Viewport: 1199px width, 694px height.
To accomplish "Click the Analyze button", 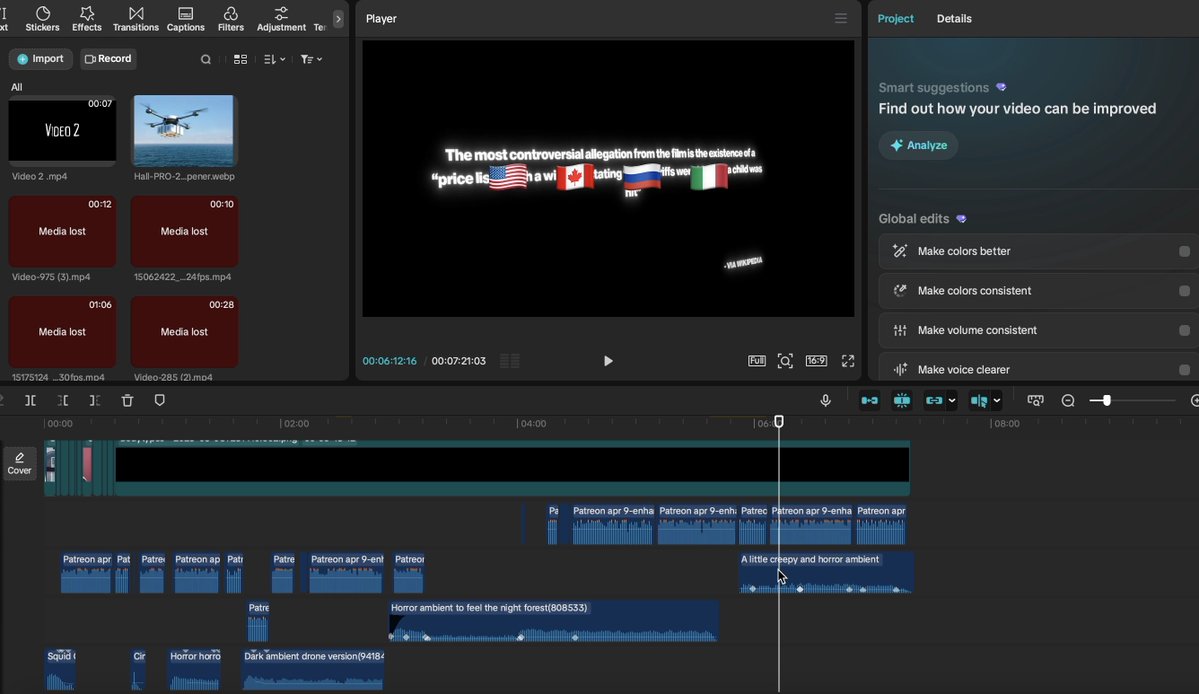I will pyautogui.click(x=918, y=145).
